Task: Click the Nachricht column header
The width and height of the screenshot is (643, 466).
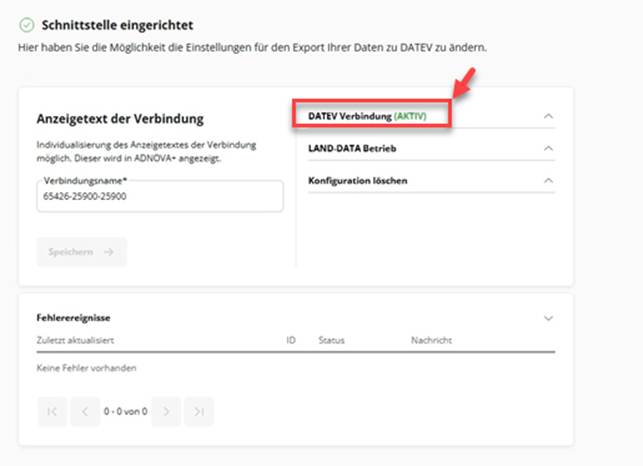Action: [431, 340]
